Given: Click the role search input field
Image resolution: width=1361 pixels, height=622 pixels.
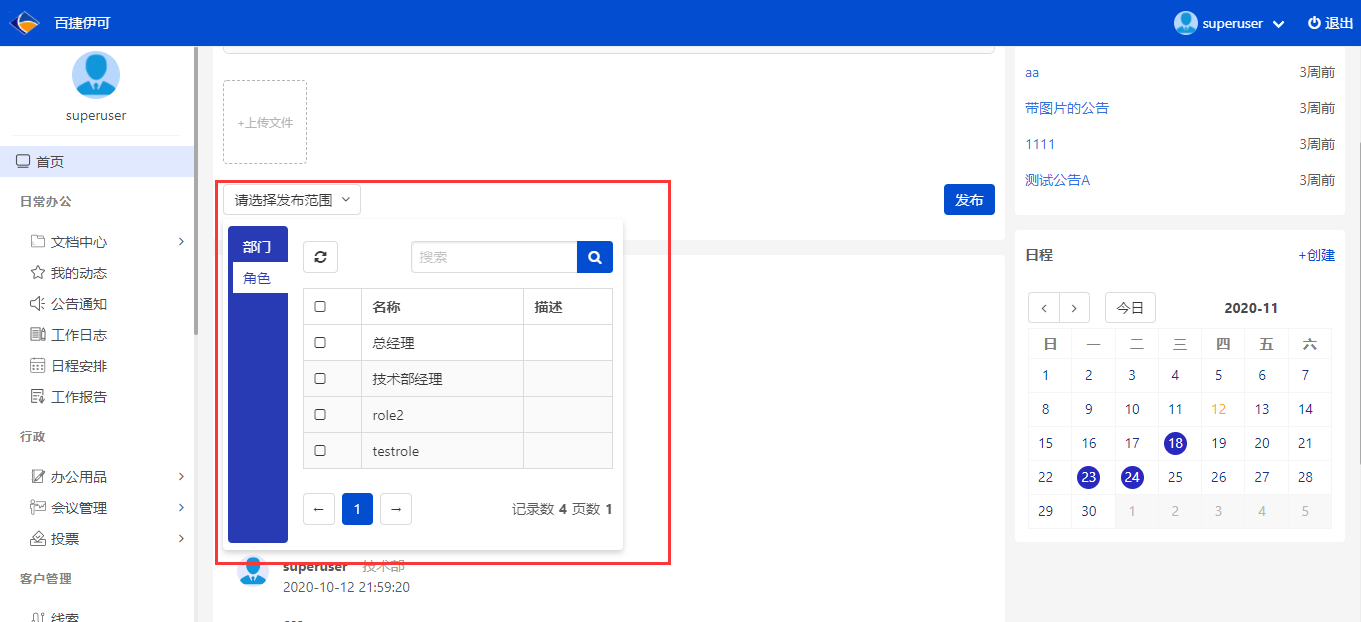Looking at the screenshot, I should [494, 257].
